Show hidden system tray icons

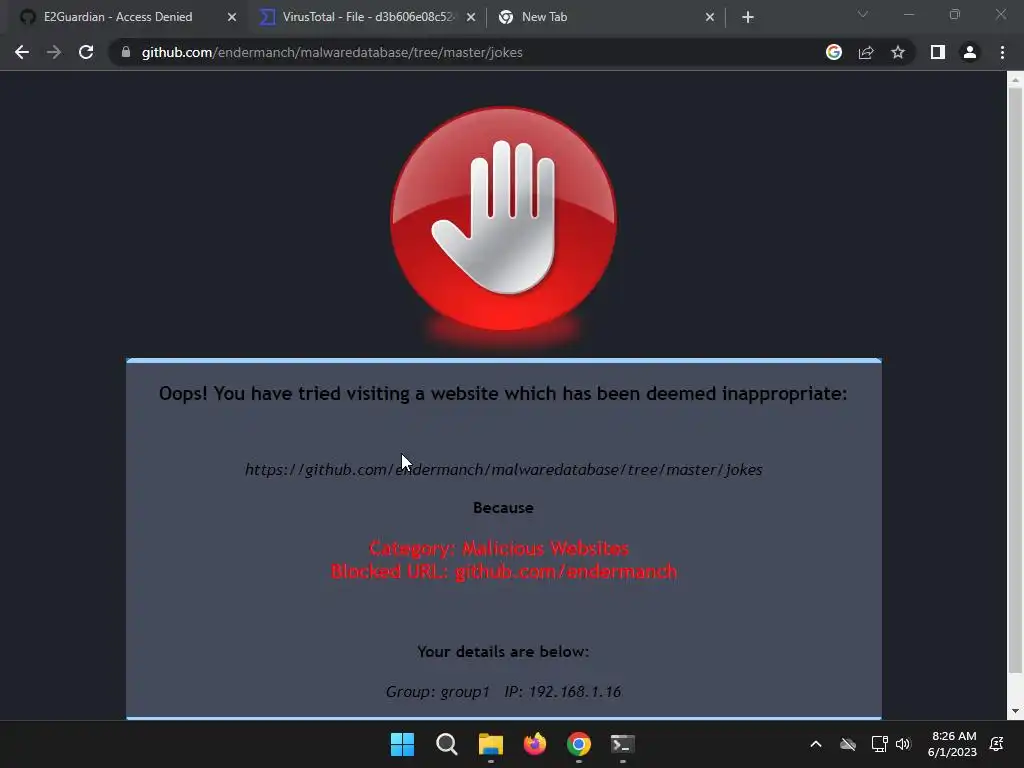point(816,744)
